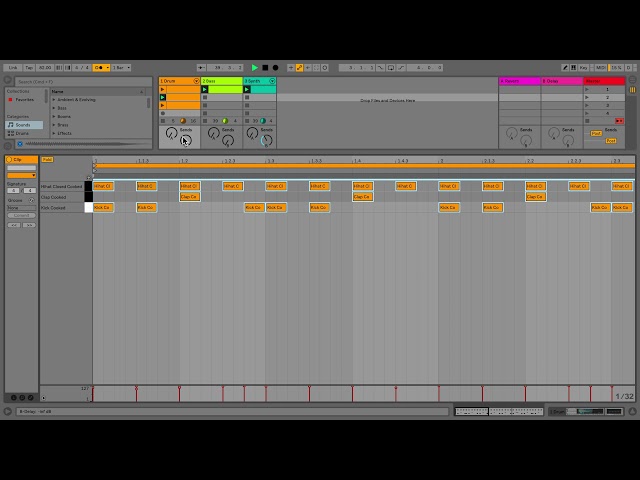Toggle the Follow playback icon

pyautogui.click(x=201, y=67)
